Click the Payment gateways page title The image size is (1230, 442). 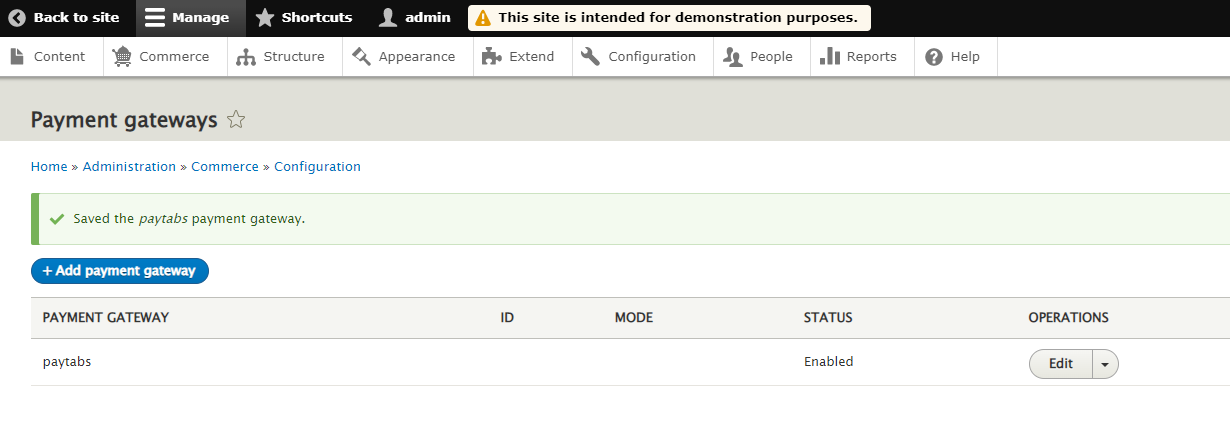point(124,120)
